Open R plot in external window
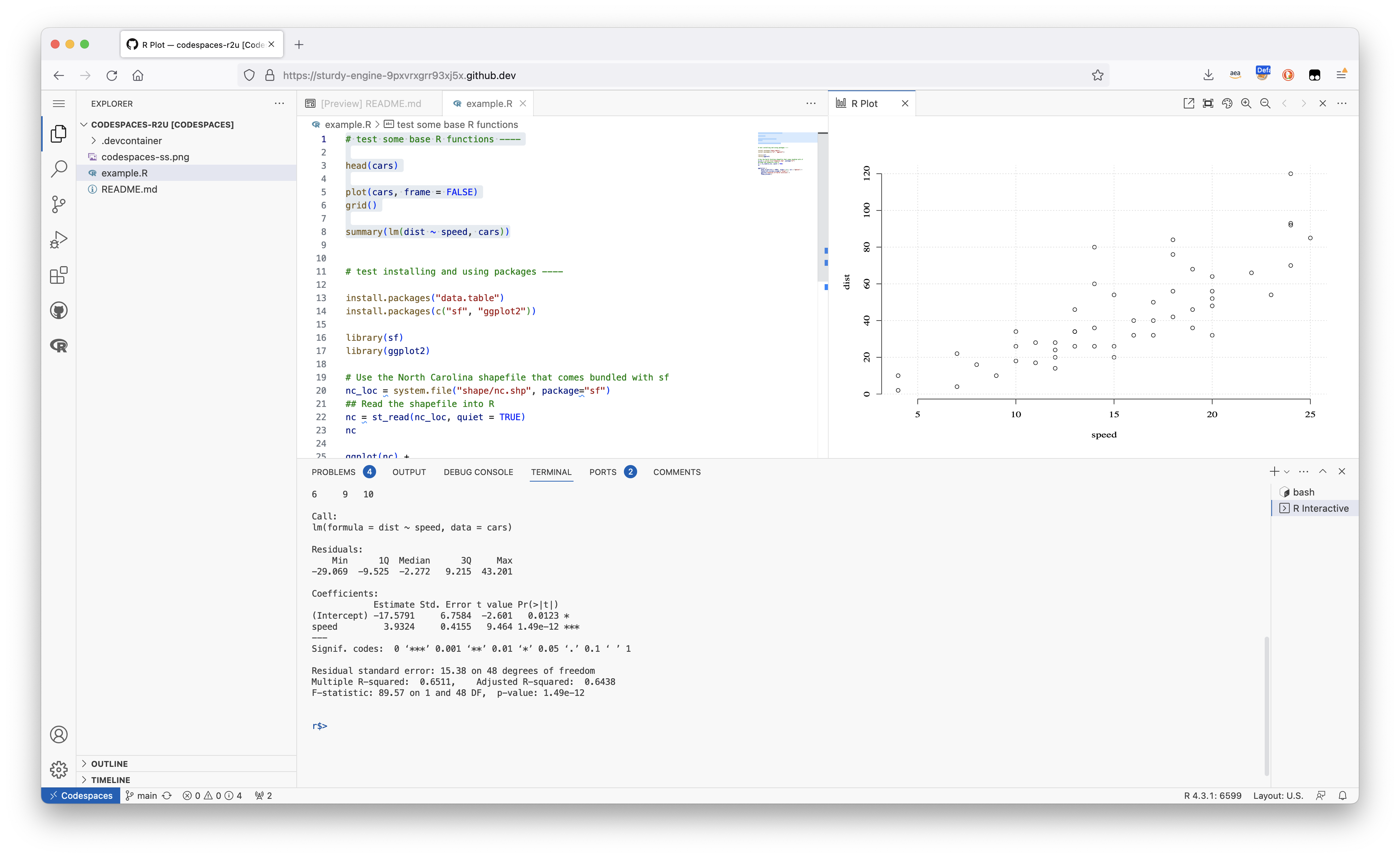The height and width of the screenshot is (858, 1400). pyautogui.click(x=1189, y=103)
